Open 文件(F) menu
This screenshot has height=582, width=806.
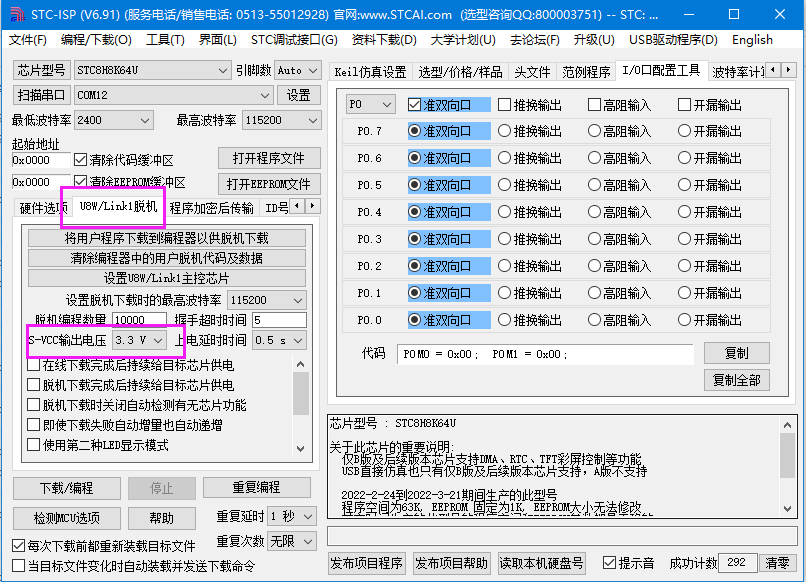28,40
